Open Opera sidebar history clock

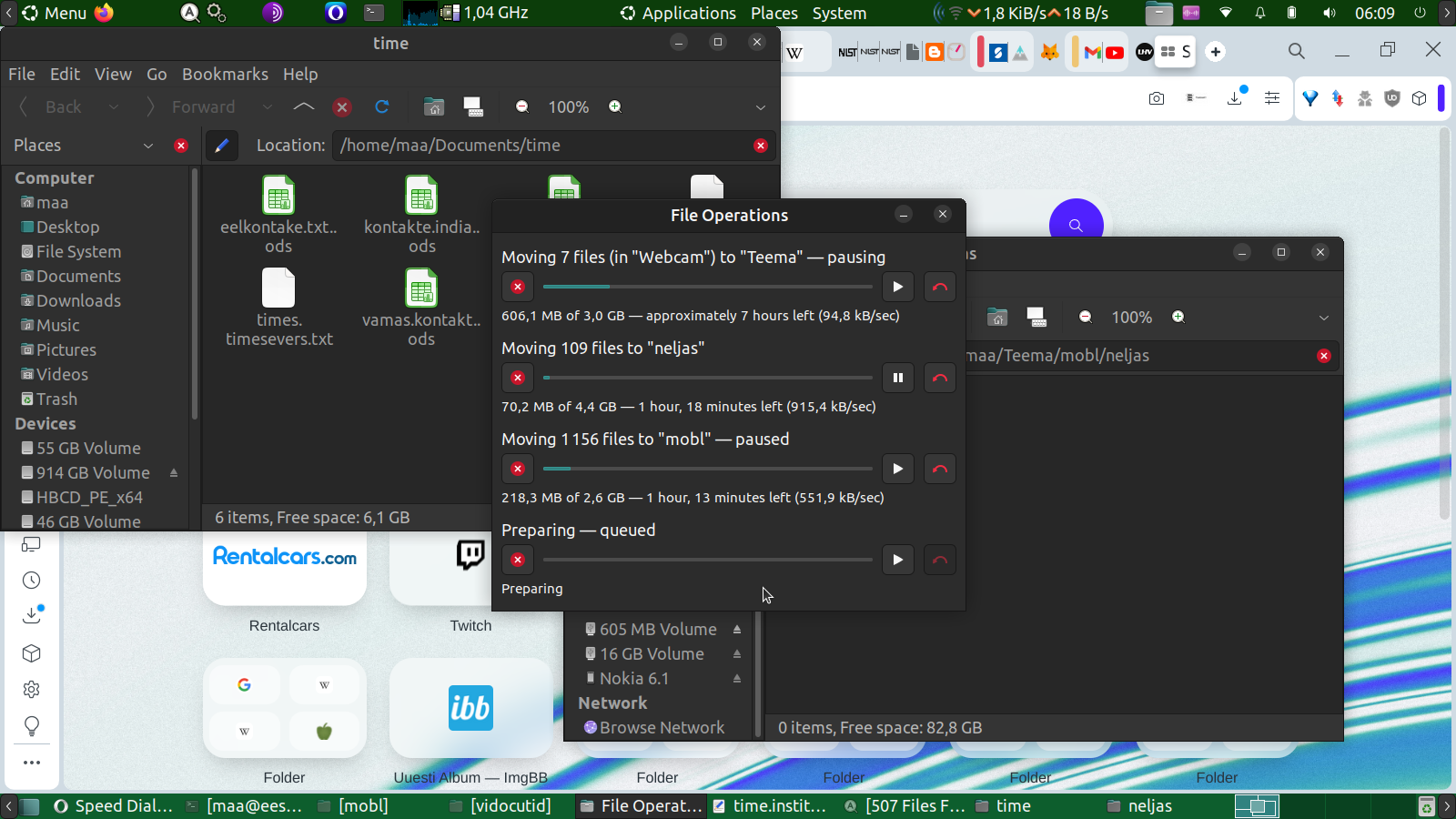pyautogui.click(x=32, y=581)
